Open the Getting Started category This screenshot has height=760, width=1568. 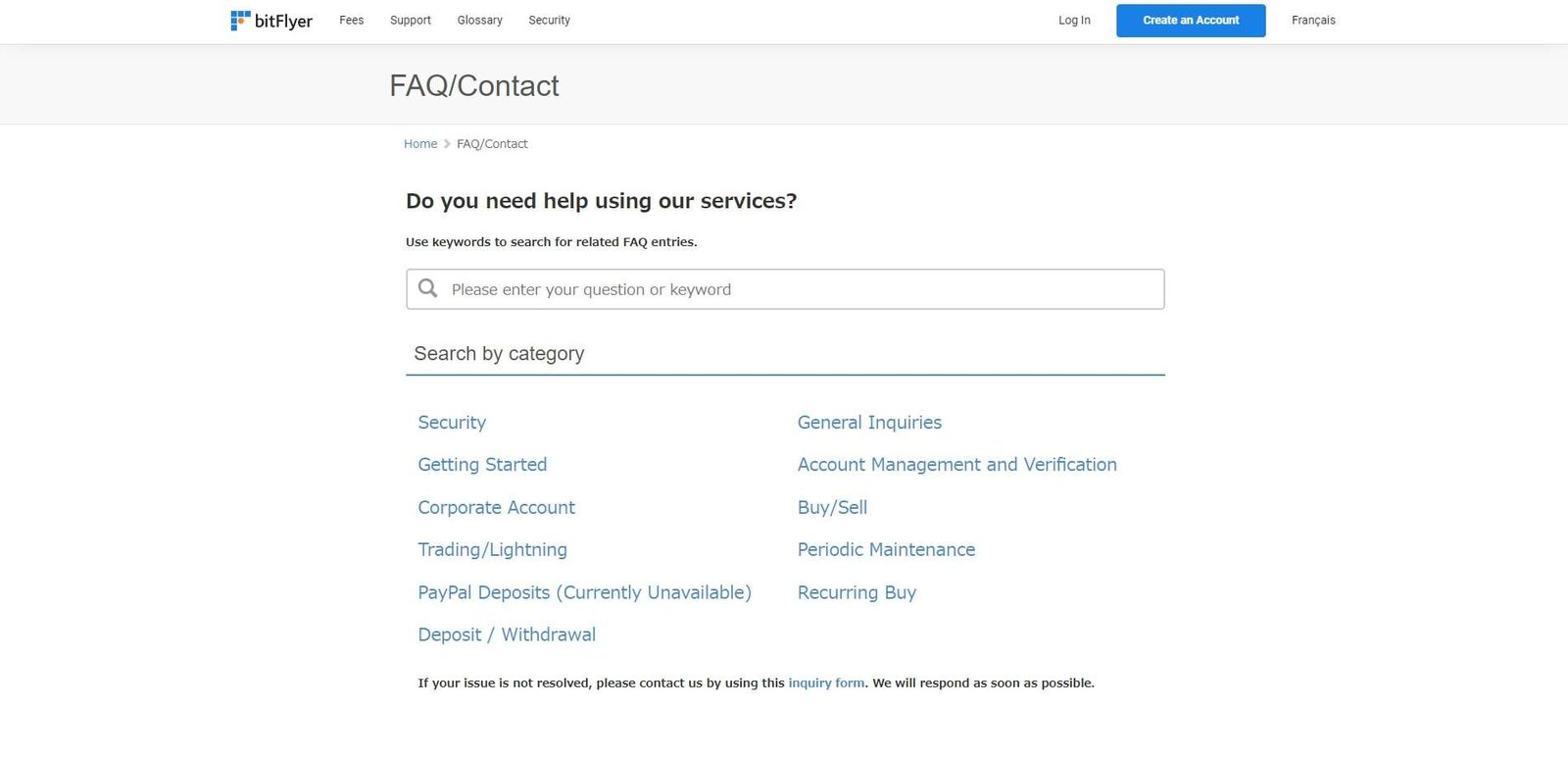coord(482,465)
